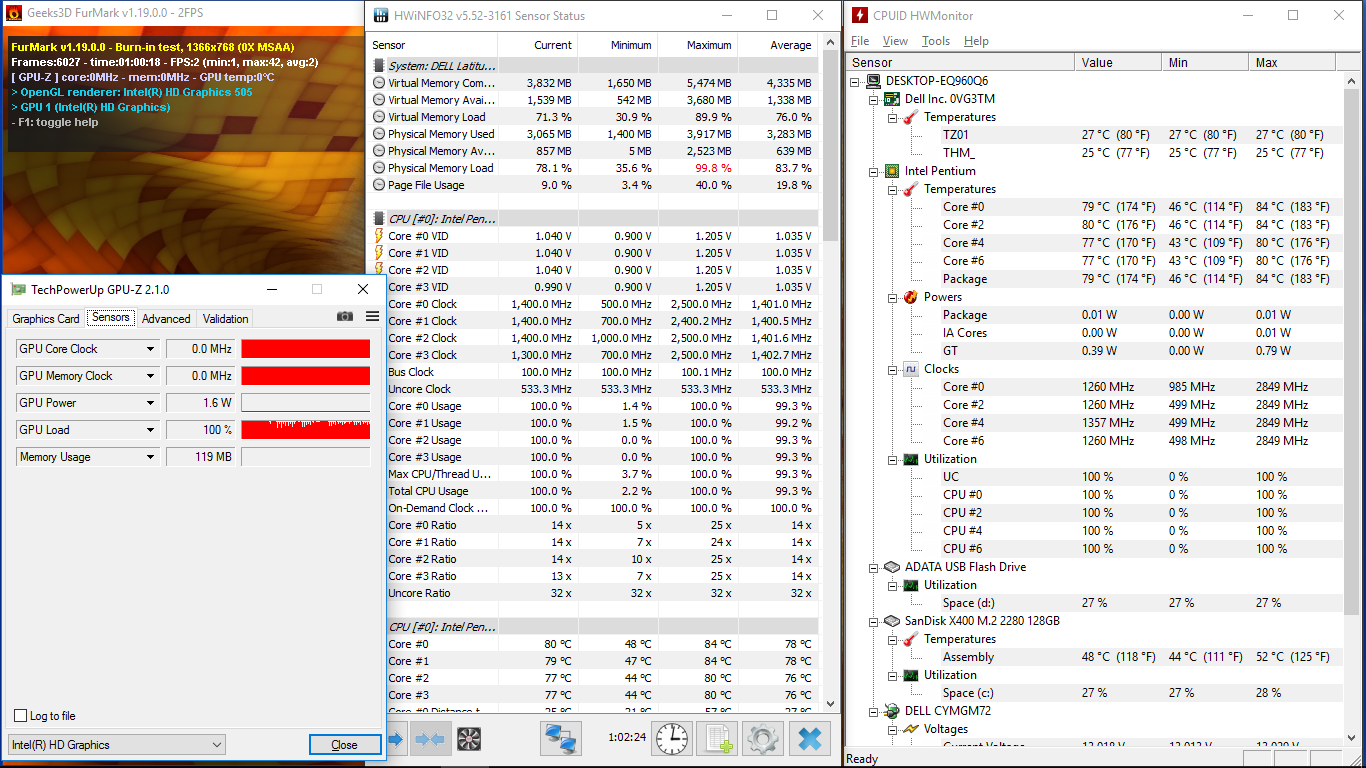The width and height of the screenshot is (1366, 768).
Task: Collapse the SanDisk X400 node expander
Action: coord(875,621)
